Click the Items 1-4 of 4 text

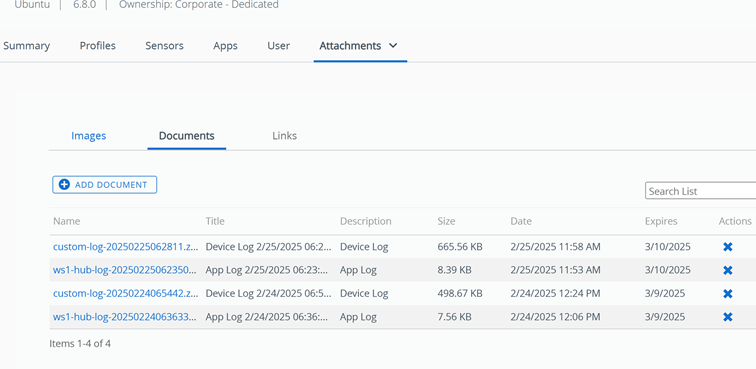tap(80, 344)
